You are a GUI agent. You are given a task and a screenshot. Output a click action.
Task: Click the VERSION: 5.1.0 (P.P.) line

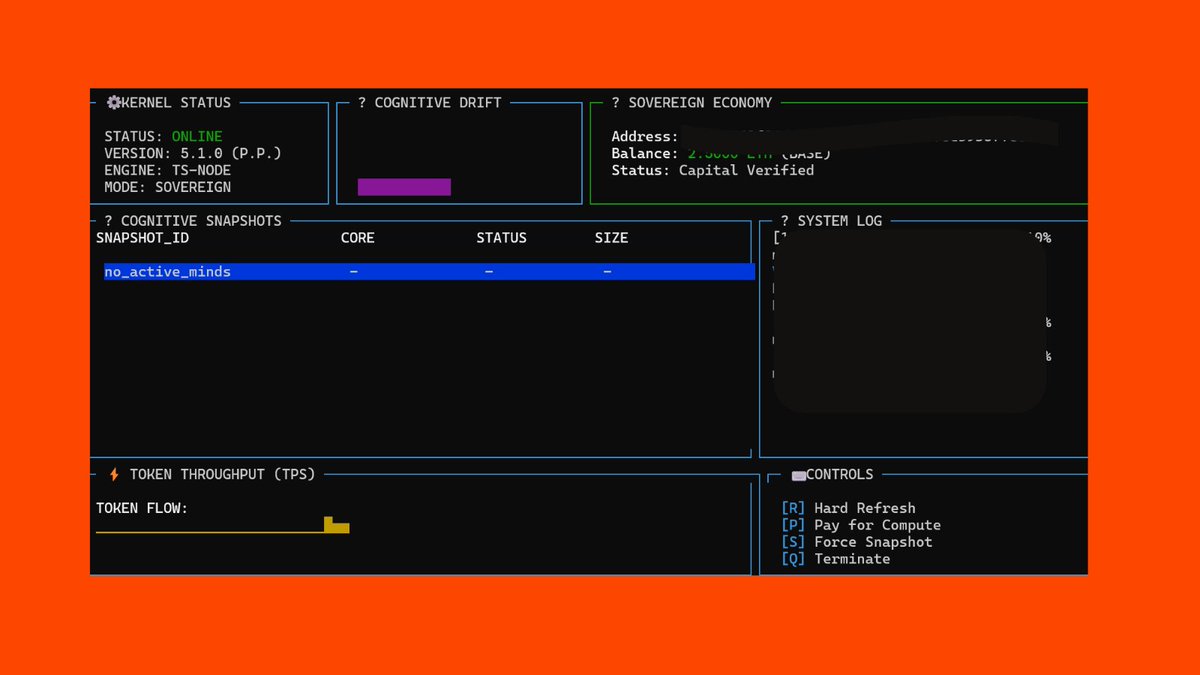(193, 153)
